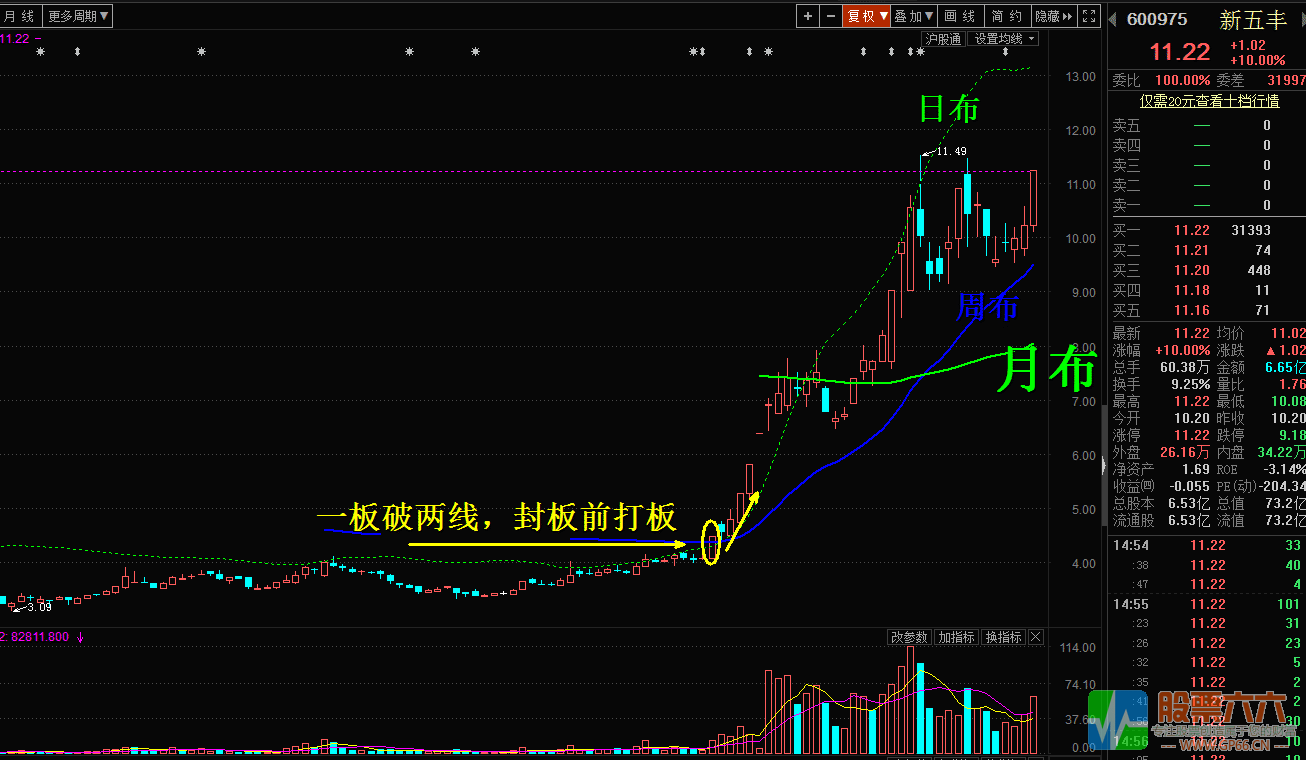
Task: Click 涨停 limit-up price 11.22
Action: click(1192, 435)
